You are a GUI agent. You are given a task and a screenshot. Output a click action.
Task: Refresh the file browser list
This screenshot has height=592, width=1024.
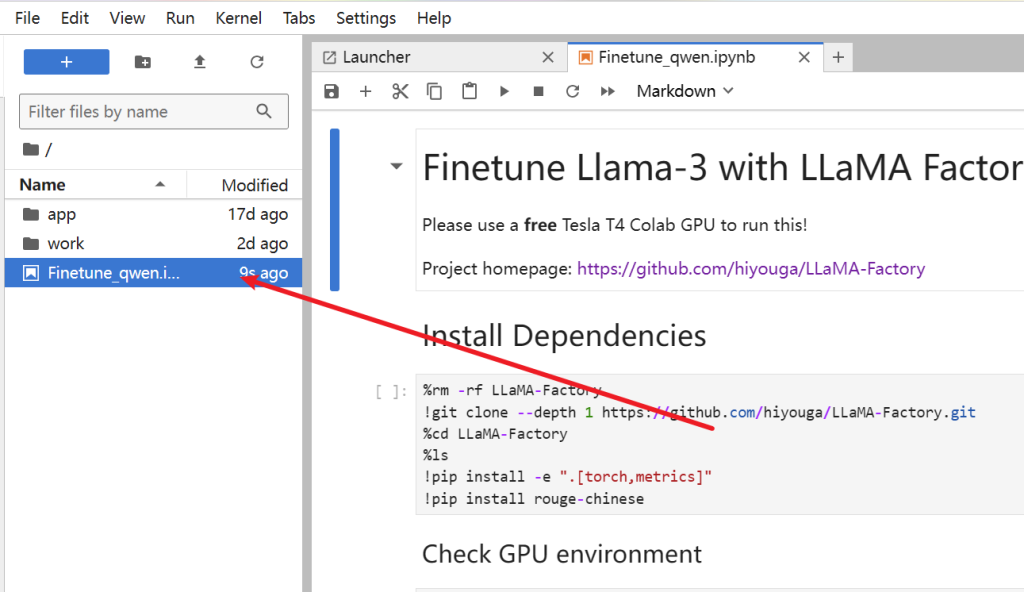point(257,62)
